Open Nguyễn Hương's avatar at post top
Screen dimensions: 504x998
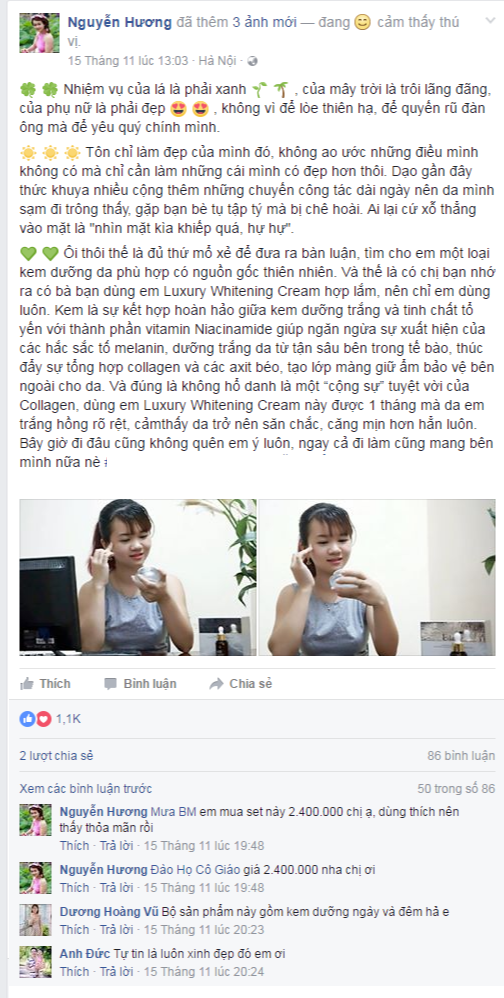39,32
